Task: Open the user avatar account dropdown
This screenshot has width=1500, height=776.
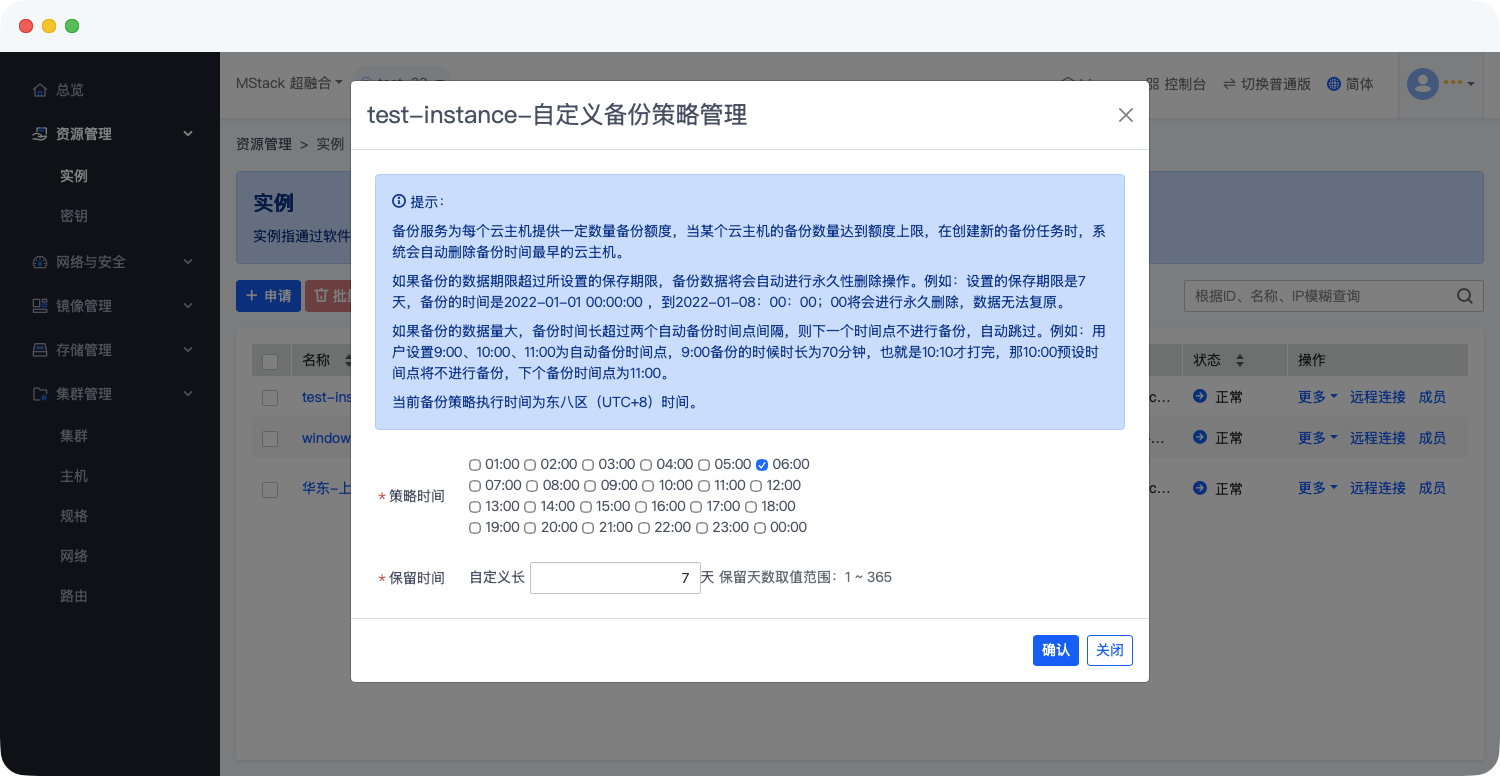Action: 1440,83
